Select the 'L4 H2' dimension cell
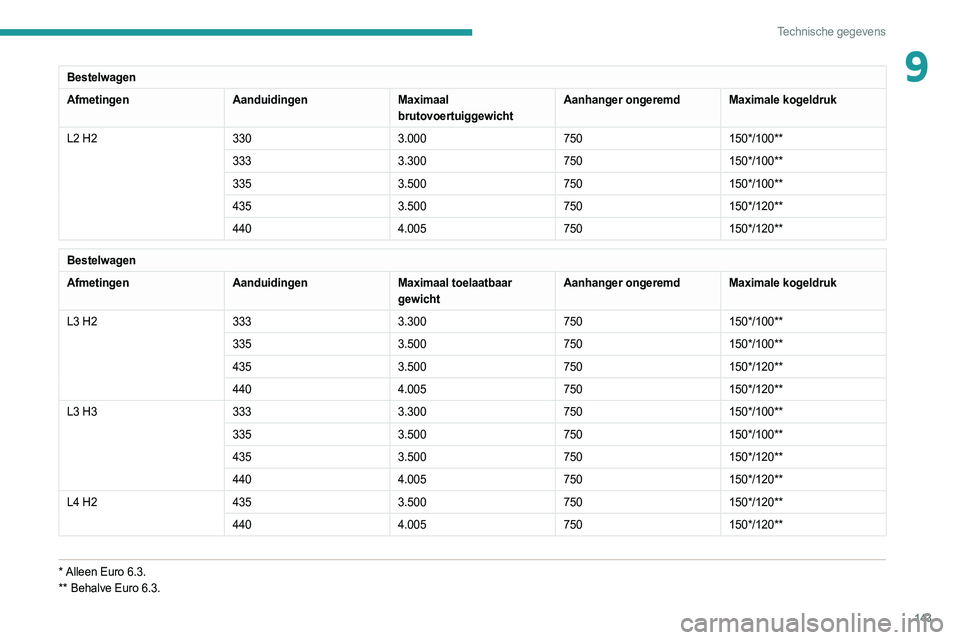 [82, 502]
